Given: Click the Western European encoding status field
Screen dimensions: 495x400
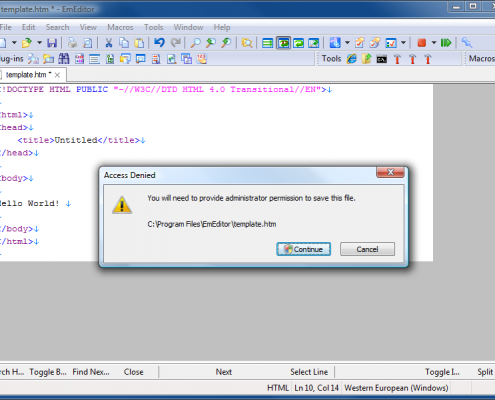Looking at the screenshot, I should pos(396,388).
